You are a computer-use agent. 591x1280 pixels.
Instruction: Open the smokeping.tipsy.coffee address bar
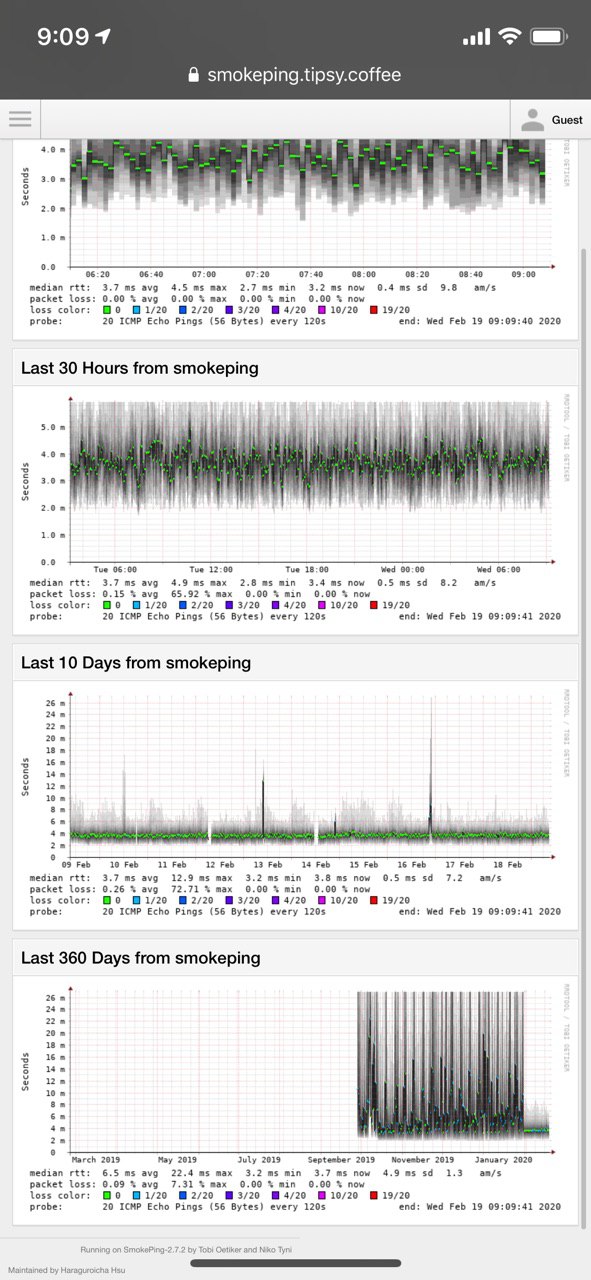click(x=294, y=75)
